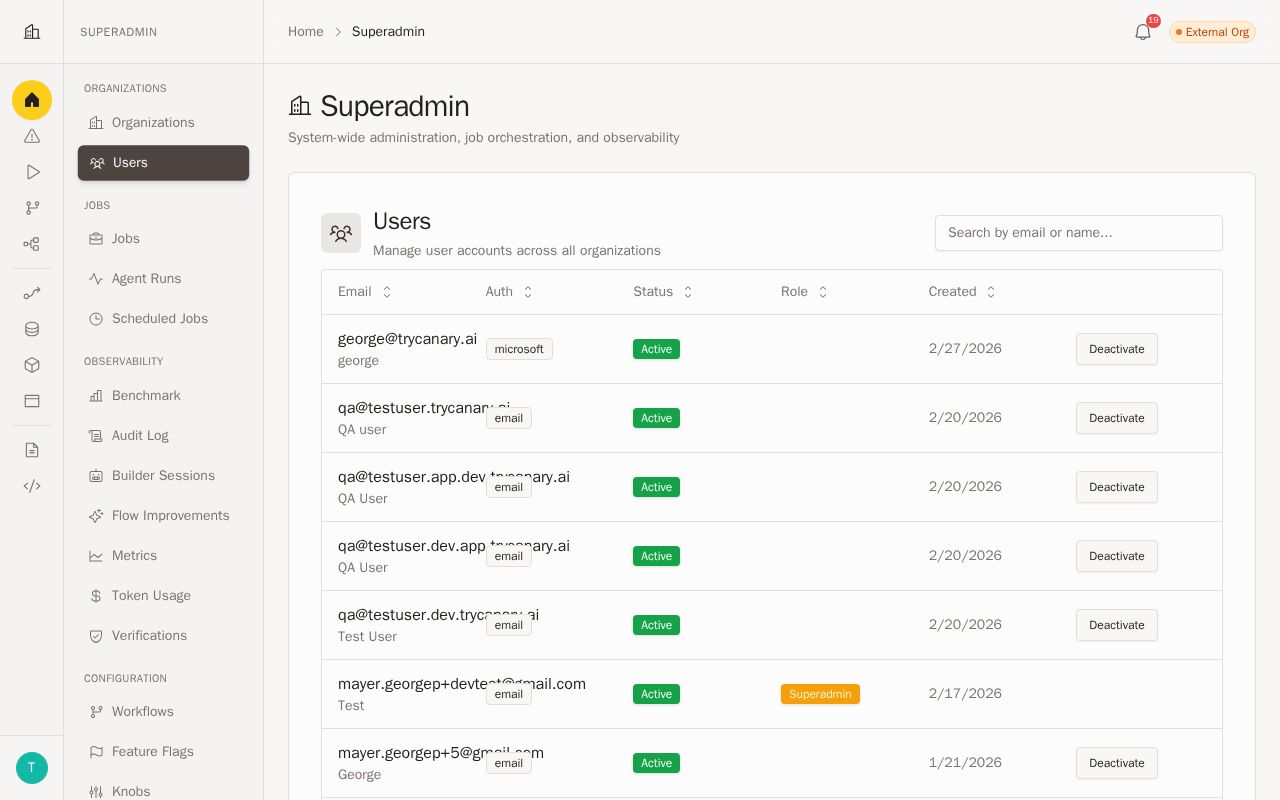The width and height of the screenshot is (1280, 800).
Task: Deactivate mayer.georgep+5 user account
Action: (1117, 763)
